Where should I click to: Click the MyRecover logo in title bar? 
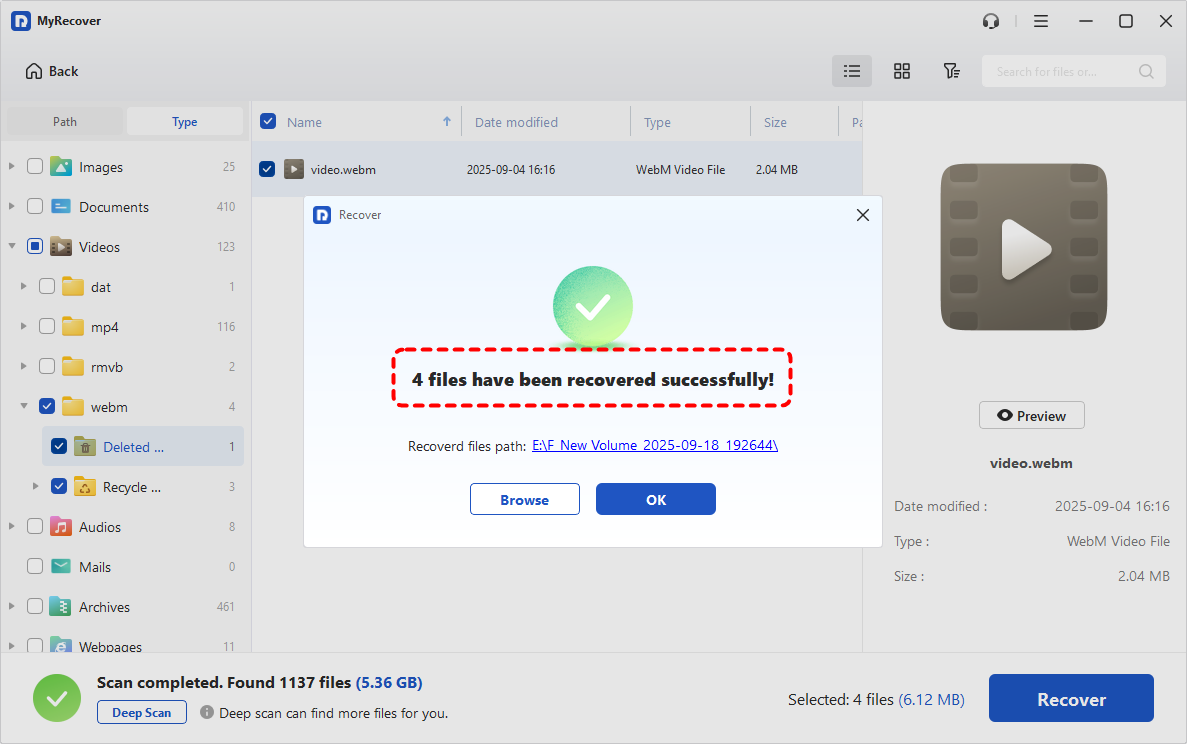(x=20, y=21)
